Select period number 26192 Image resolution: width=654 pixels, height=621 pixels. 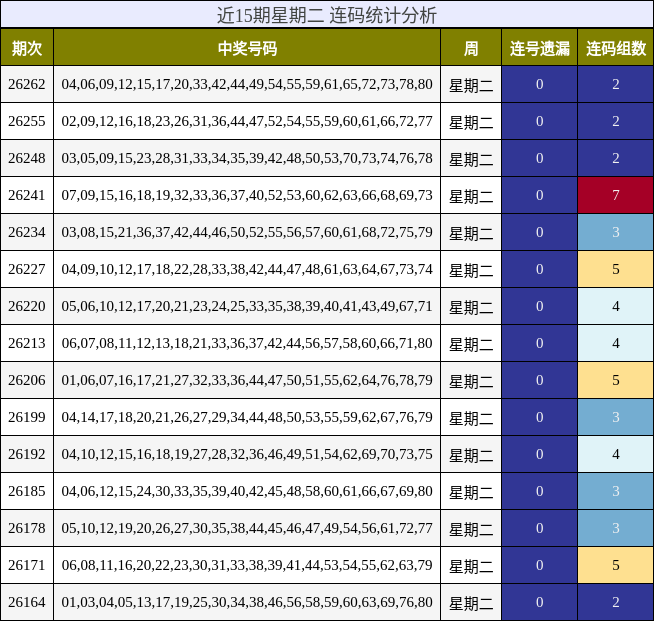click(27, 454)
